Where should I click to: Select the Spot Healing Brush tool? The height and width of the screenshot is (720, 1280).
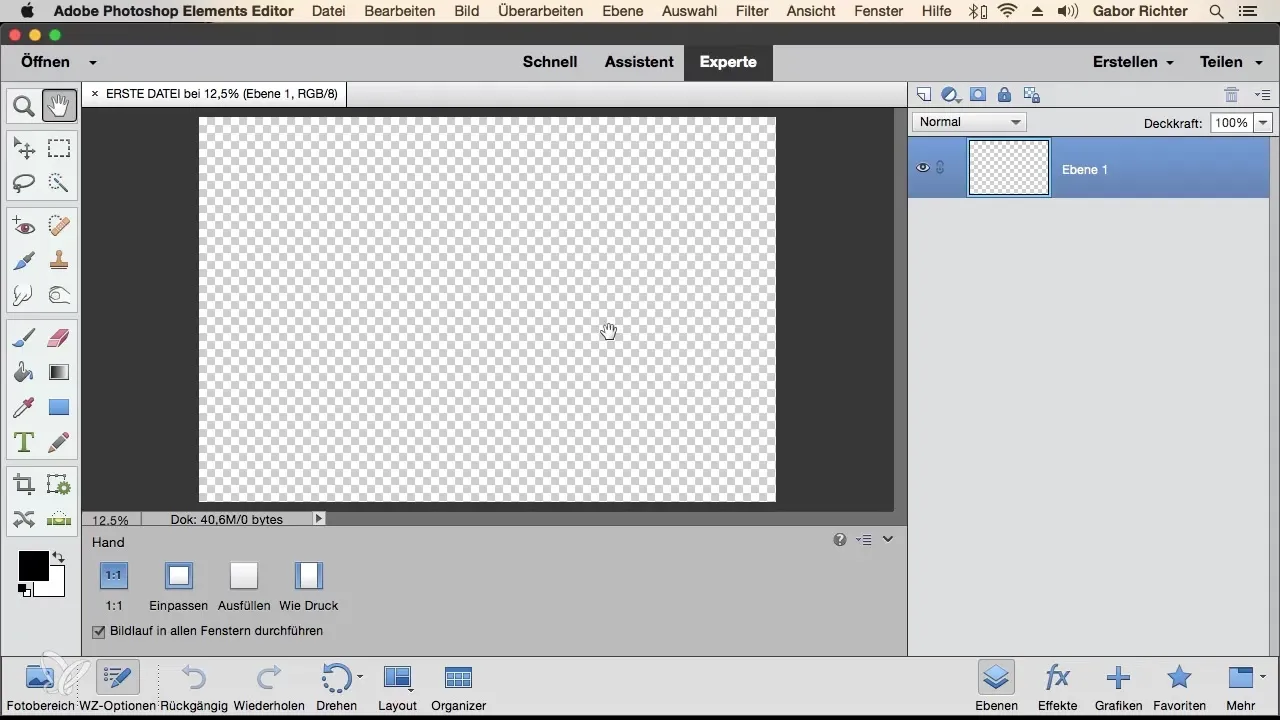tap(59, 227)
